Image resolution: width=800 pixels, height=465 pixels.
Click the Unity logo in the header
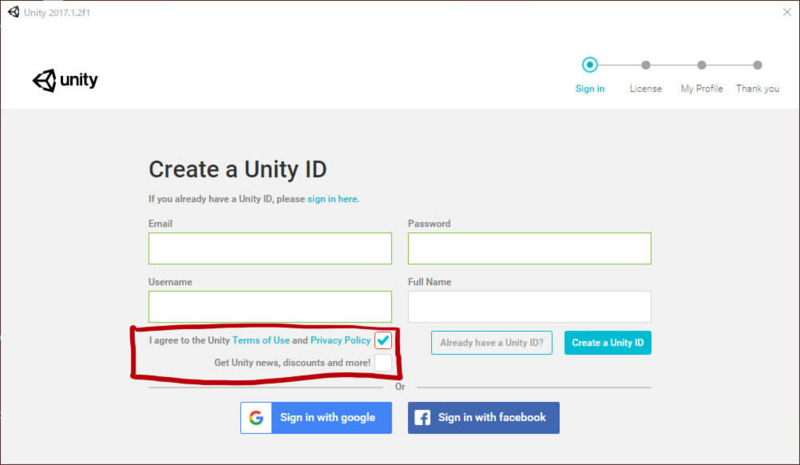coord(65,80)
